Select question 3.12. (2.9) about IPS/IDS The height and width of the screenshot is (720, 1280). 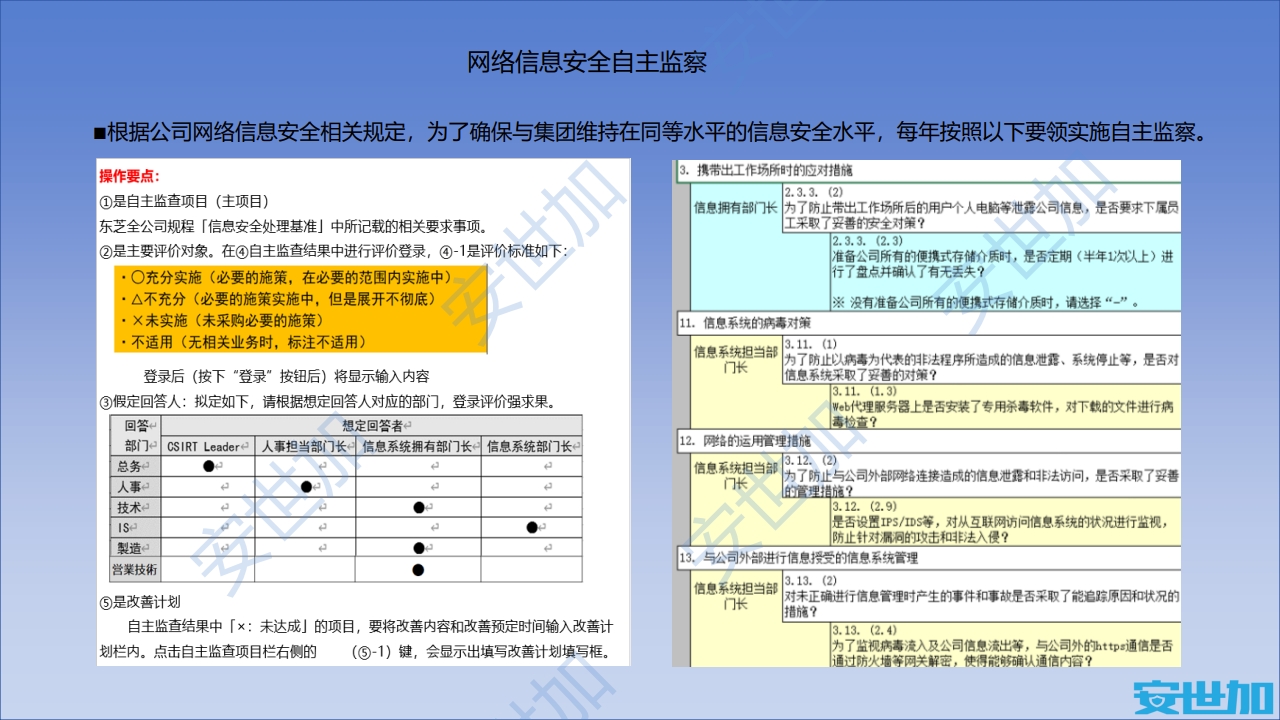(1003, 521)
